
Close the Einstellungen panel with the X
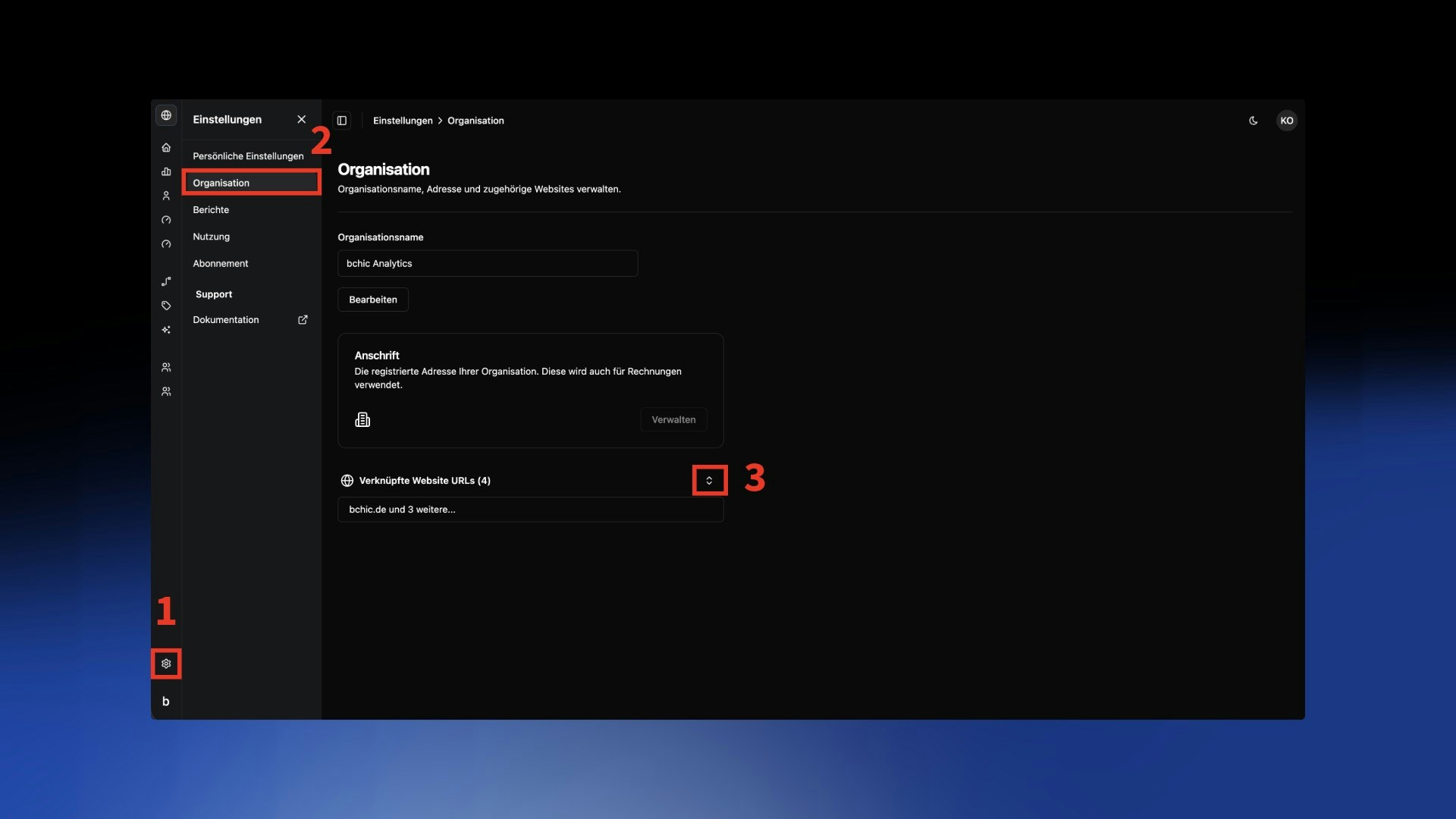pos(301,119)
